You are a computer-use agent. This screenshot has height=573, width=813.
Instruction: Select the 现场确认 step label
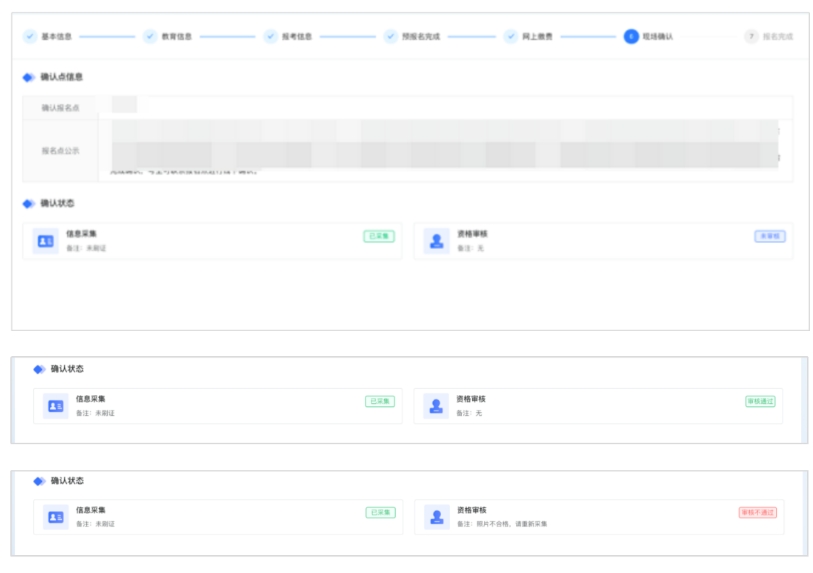coord(657,36)
